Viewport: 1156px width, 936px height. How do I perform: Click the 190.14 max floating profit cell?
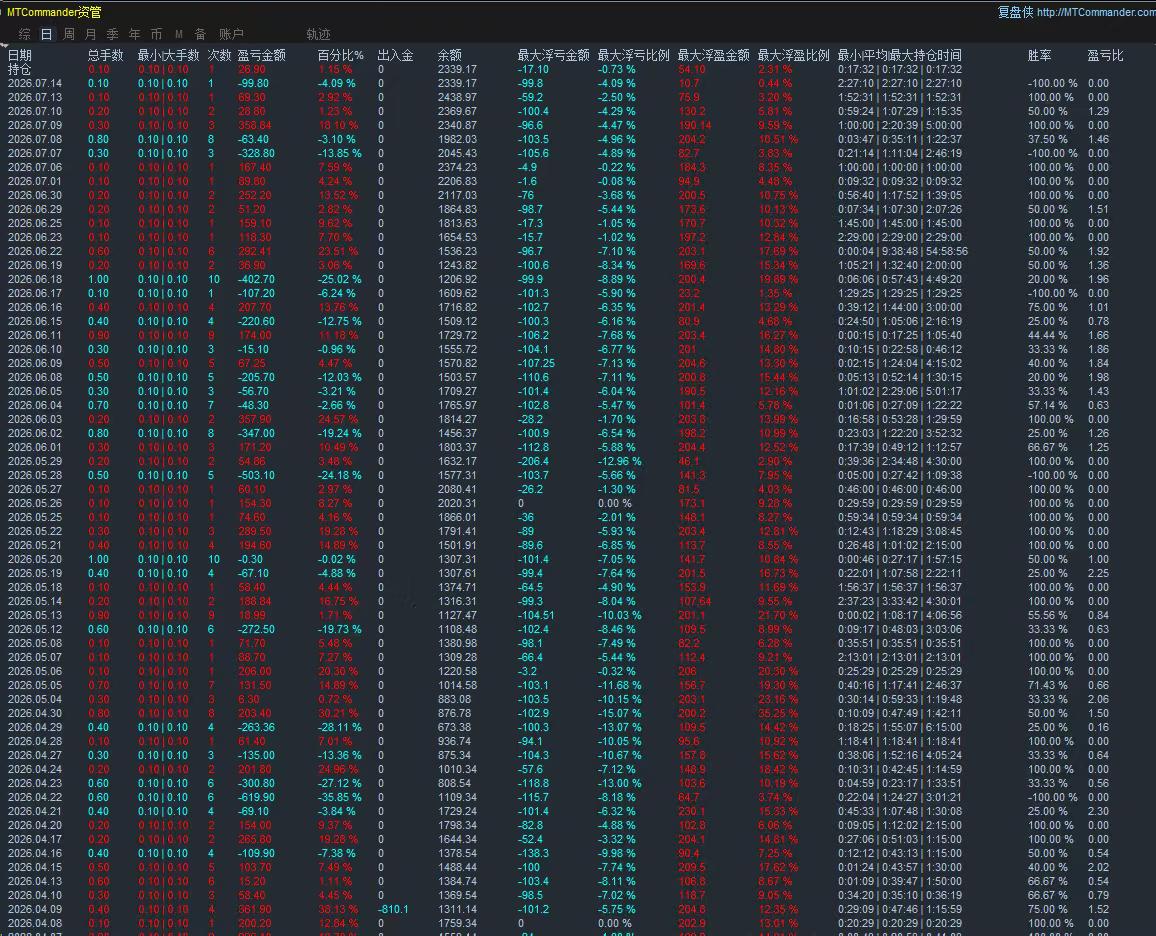(694, 125)
